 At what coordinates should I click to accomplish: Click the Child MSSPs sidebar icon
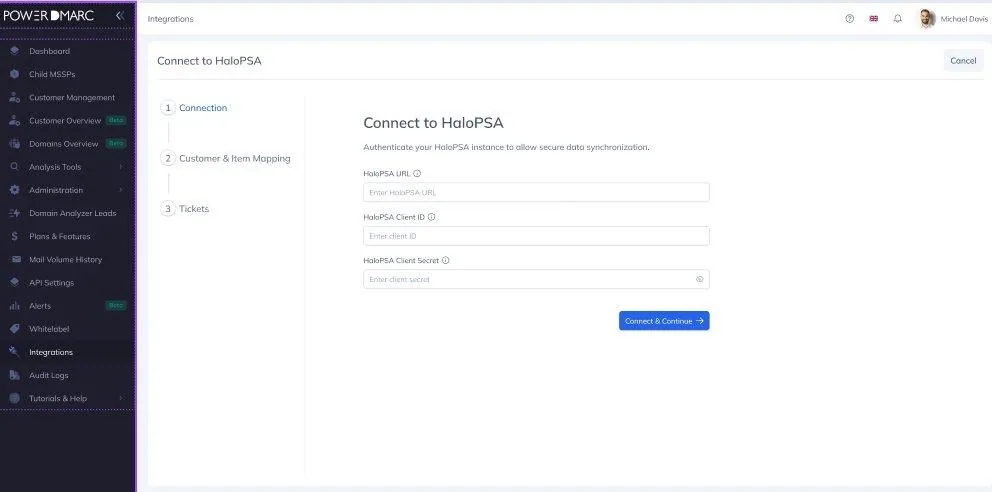[15, 74]
